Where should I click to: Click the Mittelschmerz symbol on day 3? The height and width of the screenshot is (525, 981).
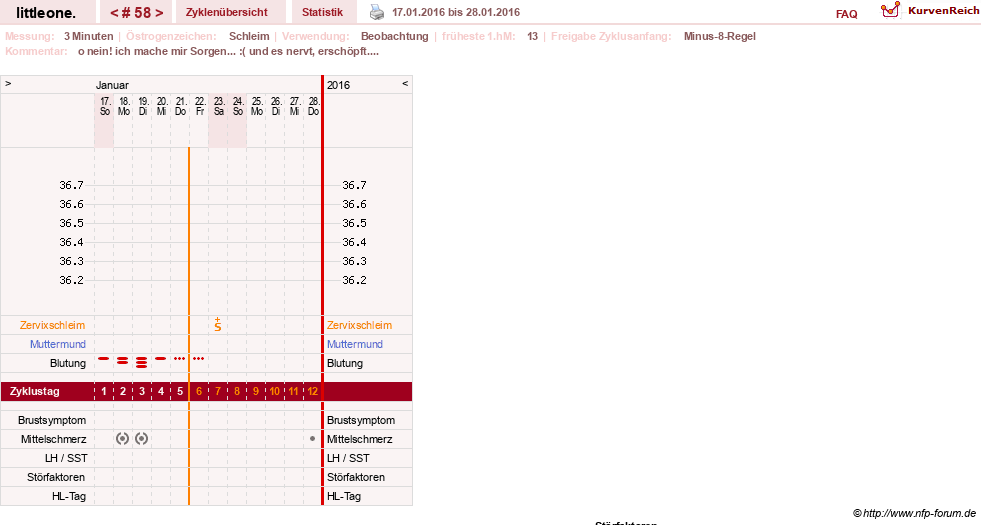[x=141, y=439]
